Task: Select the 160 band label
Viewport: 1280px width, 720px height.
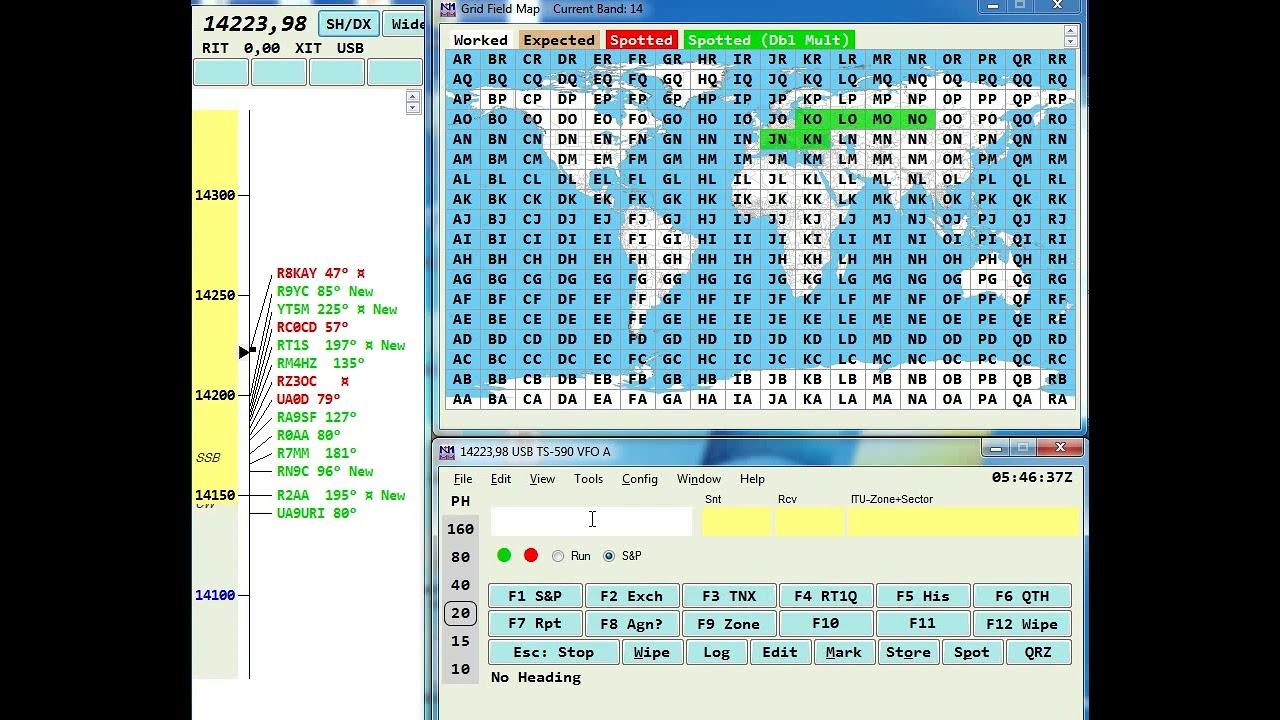Action: click(x=460, y=529)
